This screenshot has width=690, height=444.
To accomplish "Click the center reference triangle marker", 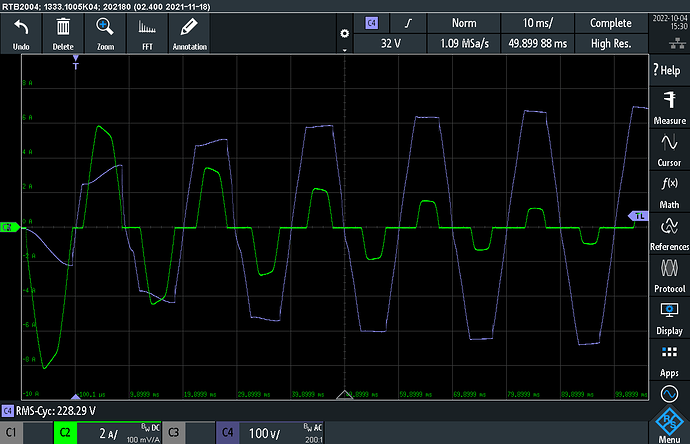I will [345, 394].
